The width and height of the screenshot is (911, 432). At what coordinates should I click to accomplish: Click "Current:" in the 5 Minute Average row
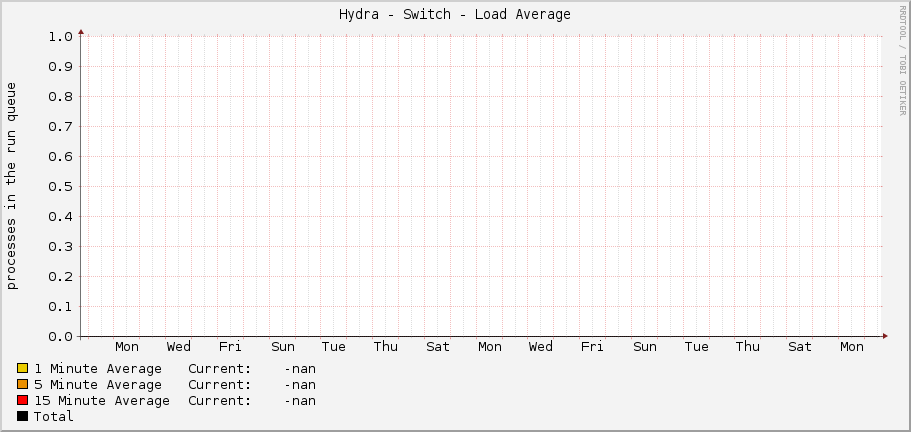pyautogui.click(x=220, y=385)
